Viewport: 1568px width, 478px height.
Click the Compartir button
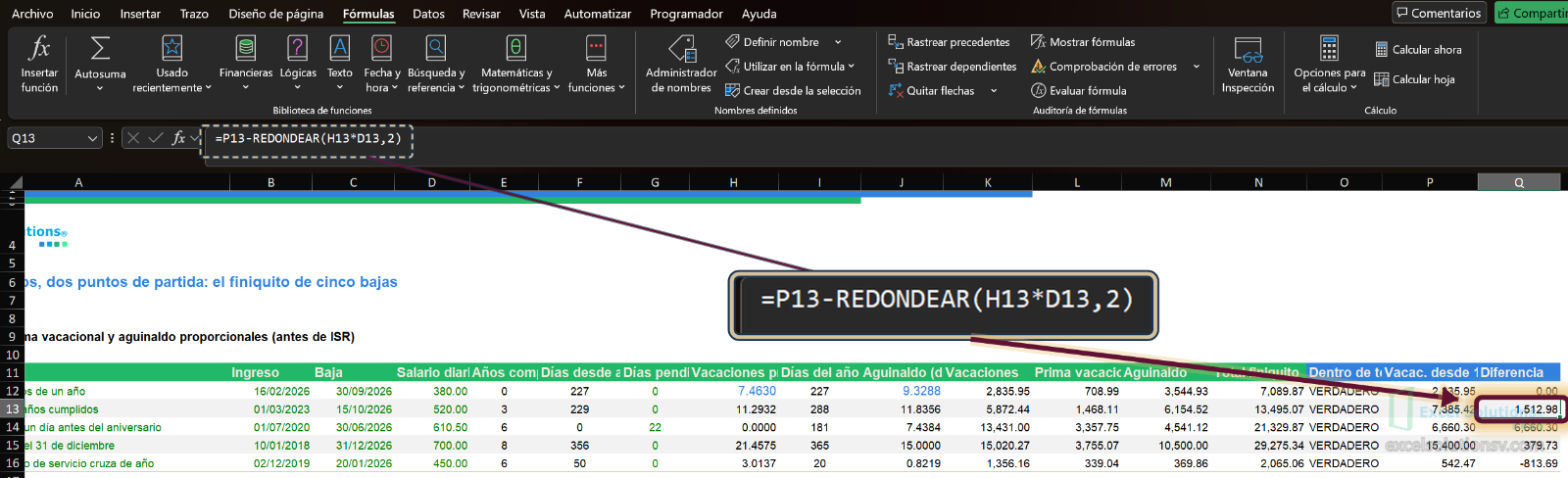coord(1532,13)
